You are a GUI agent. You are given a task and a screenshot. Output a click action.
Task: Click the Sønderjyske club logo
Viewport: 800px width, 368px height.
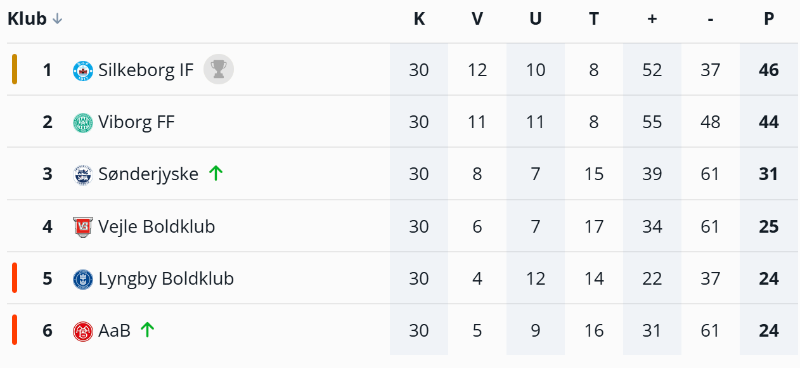(x=83, y=175)
